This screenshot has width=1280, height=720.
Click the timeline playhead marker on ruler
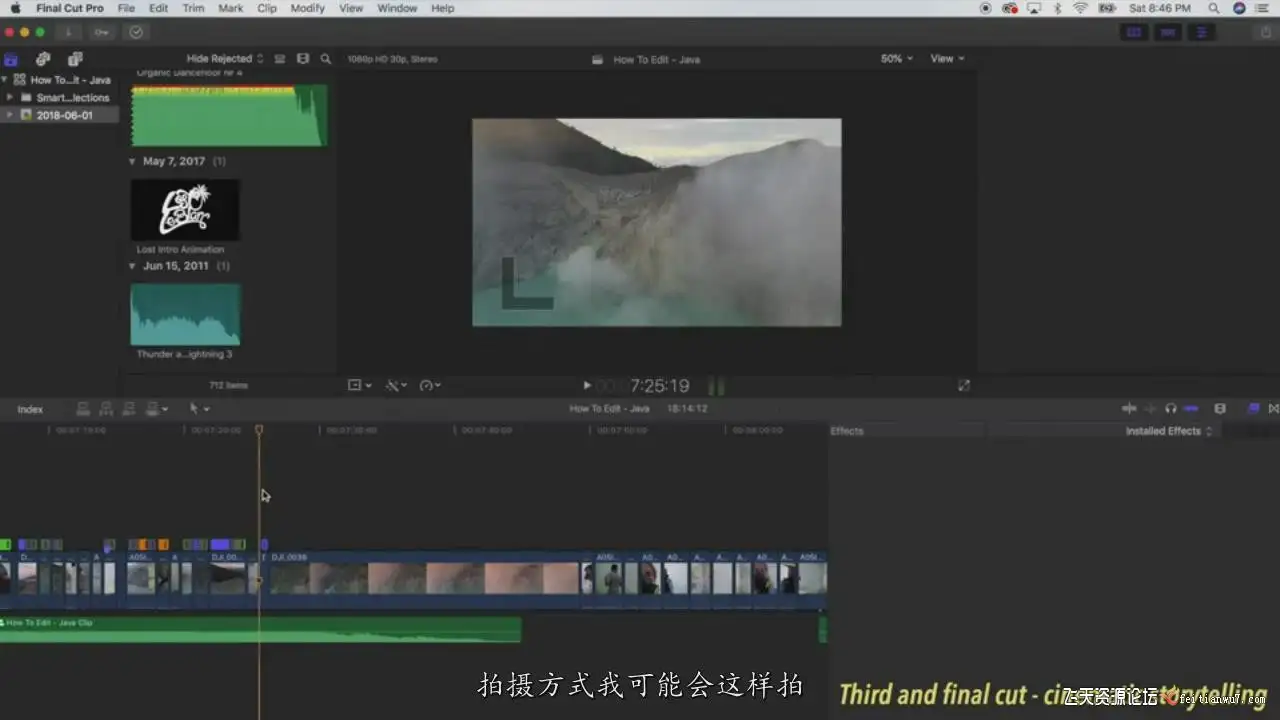pos(259,430)
